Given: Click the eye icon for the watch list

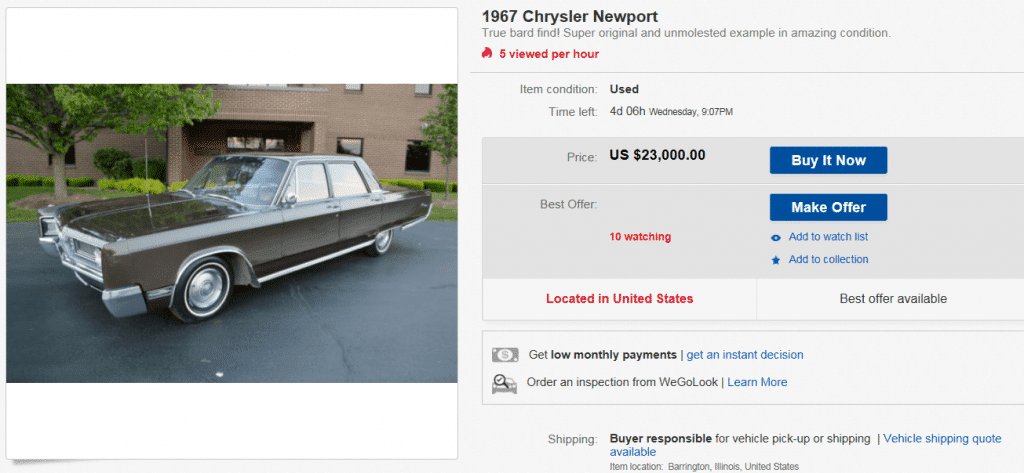Looking at the screenshot, I should click(776, 238).
